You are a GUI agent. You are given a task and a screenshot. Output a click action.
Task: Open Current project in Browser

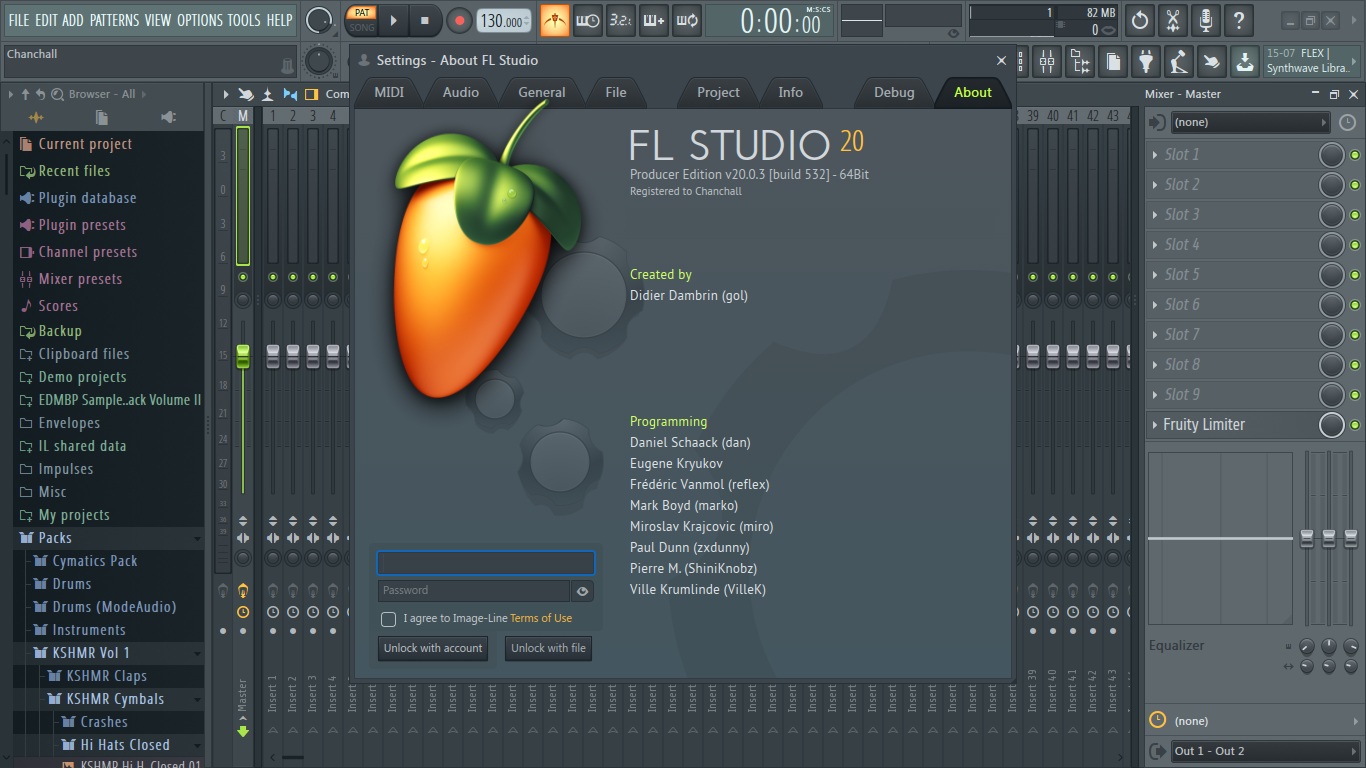85,144
